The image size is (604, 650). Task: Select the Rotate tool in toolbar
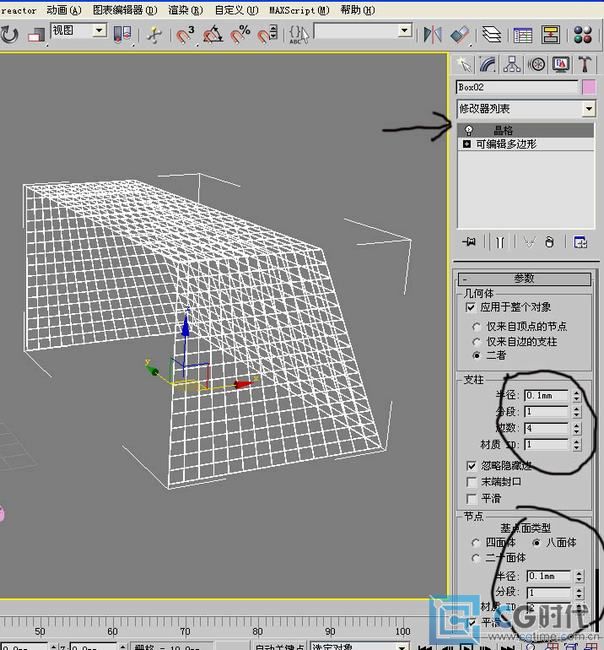(x=10, y=34)
